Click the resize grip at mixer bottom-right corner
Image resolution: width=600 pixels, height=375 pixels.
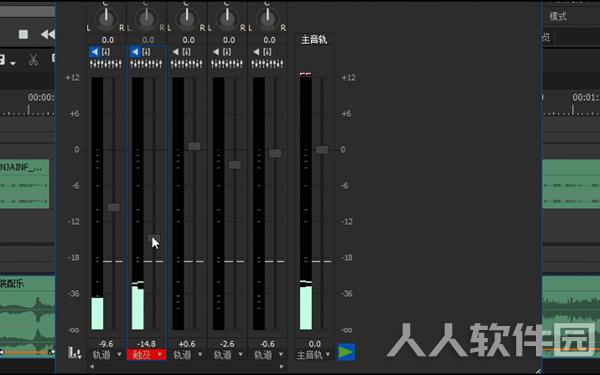538,370
